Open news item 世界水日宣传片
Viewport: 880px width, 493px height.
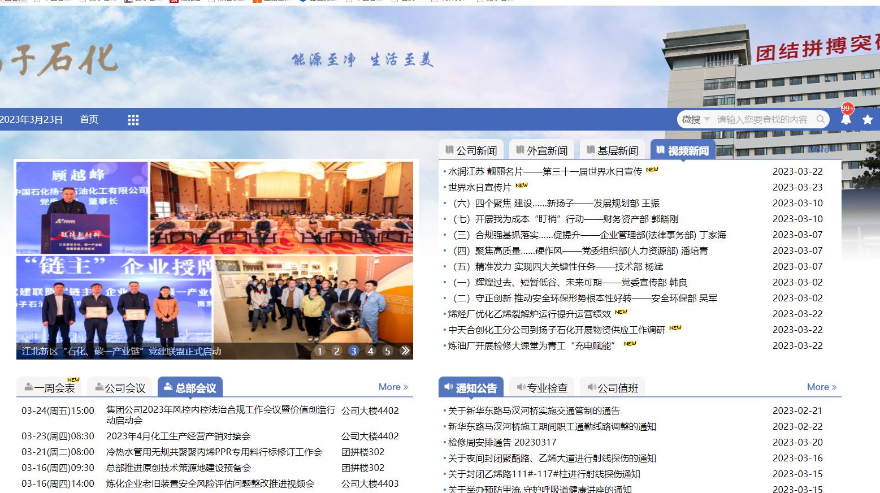tap(479, 187)
